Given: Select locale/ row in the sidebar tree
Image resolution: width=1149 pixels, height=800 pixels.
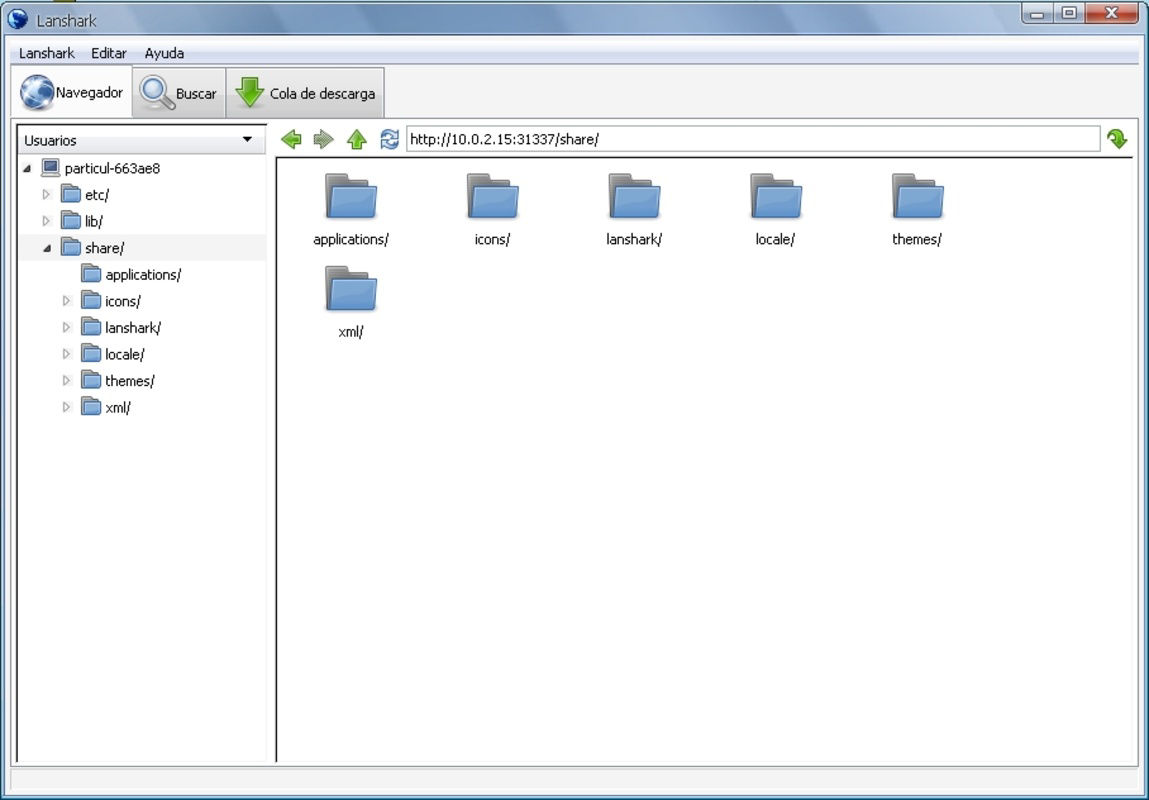Looking at the screenshot, I should tap(141, 354).
